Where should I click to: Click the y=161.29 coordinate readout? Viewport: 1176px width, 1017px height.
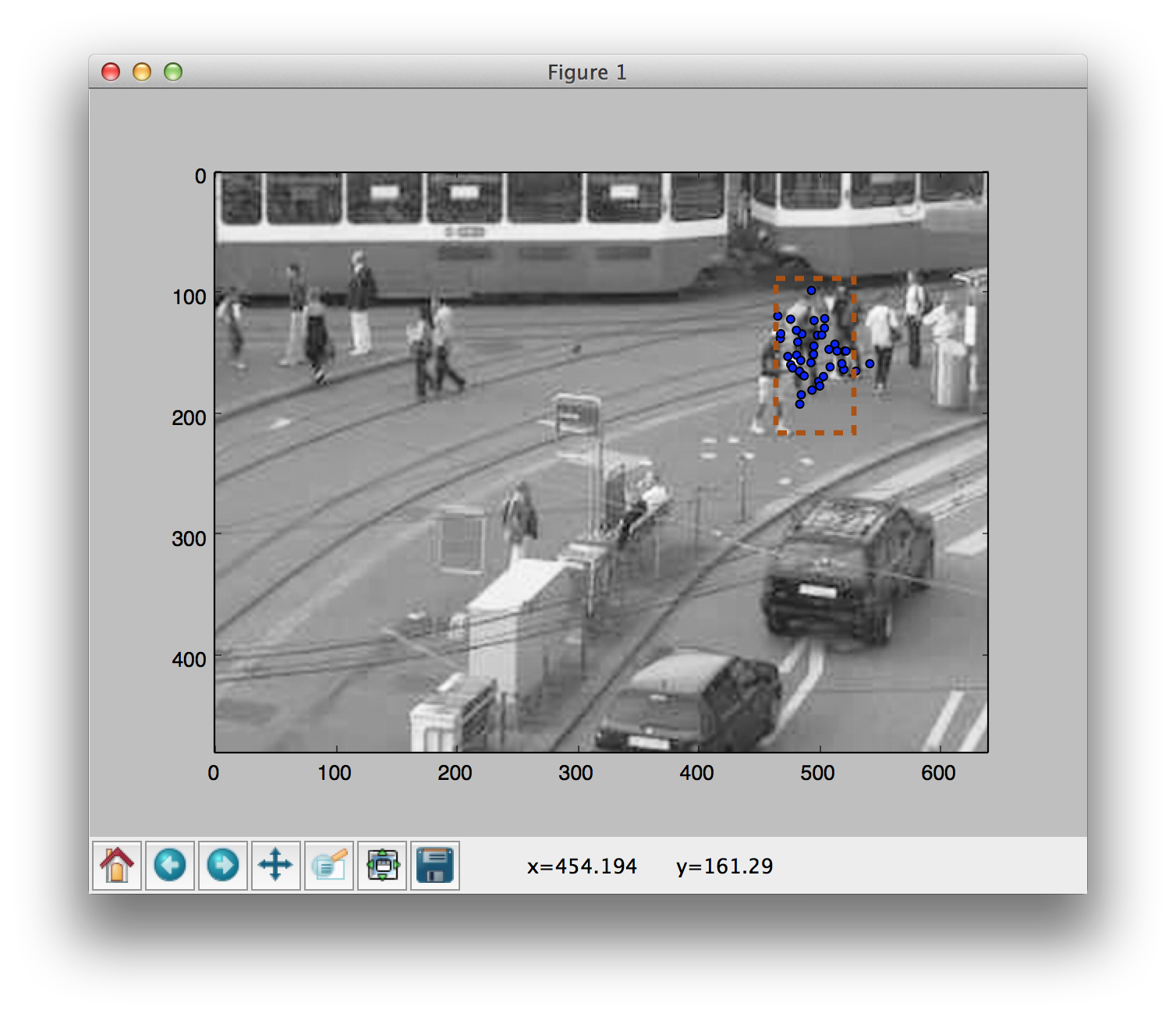point(724,866)
